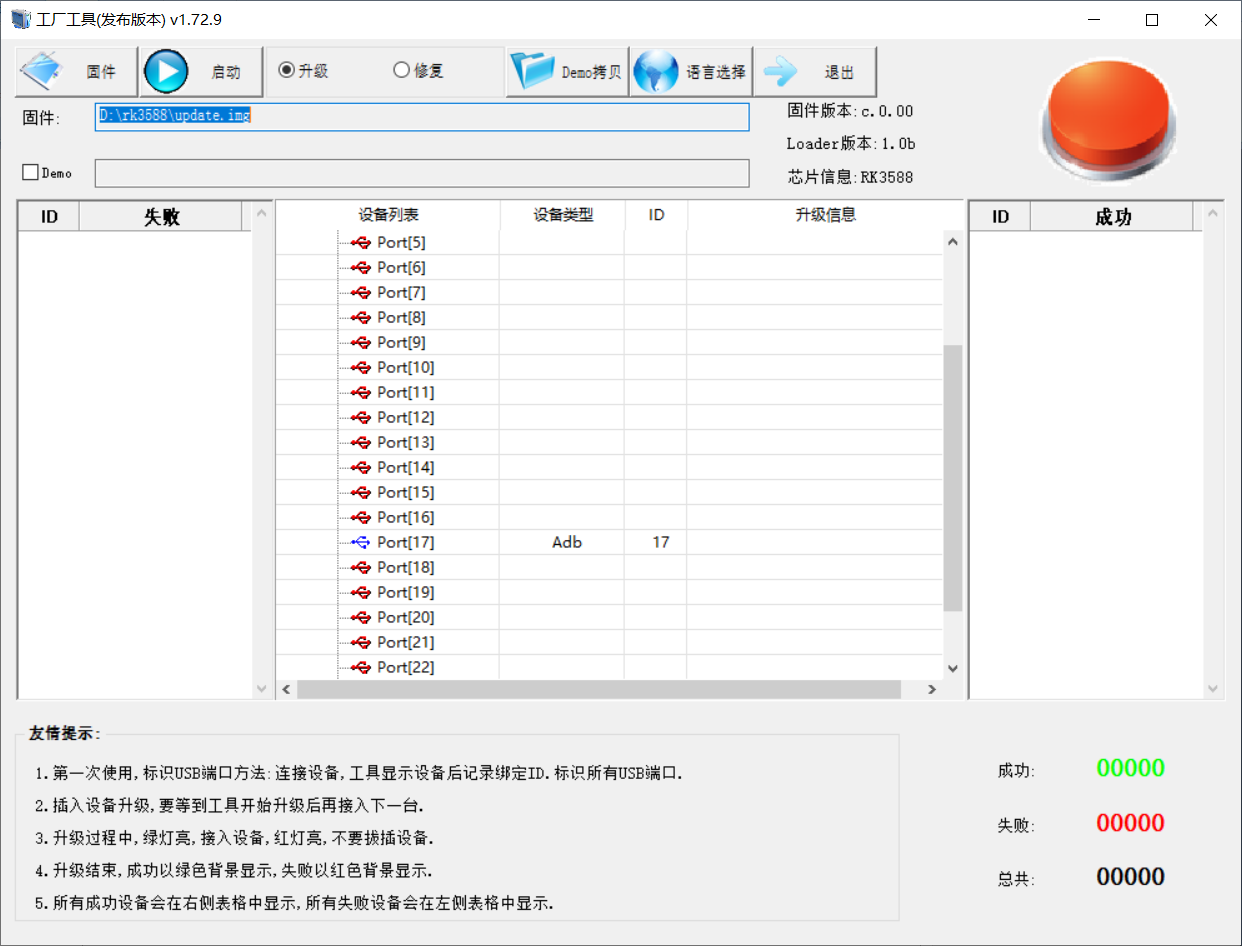This screenshot has height=946, width=1242.
Task: Click success table scrollbar up arrow
Action: click(1213, 213)
